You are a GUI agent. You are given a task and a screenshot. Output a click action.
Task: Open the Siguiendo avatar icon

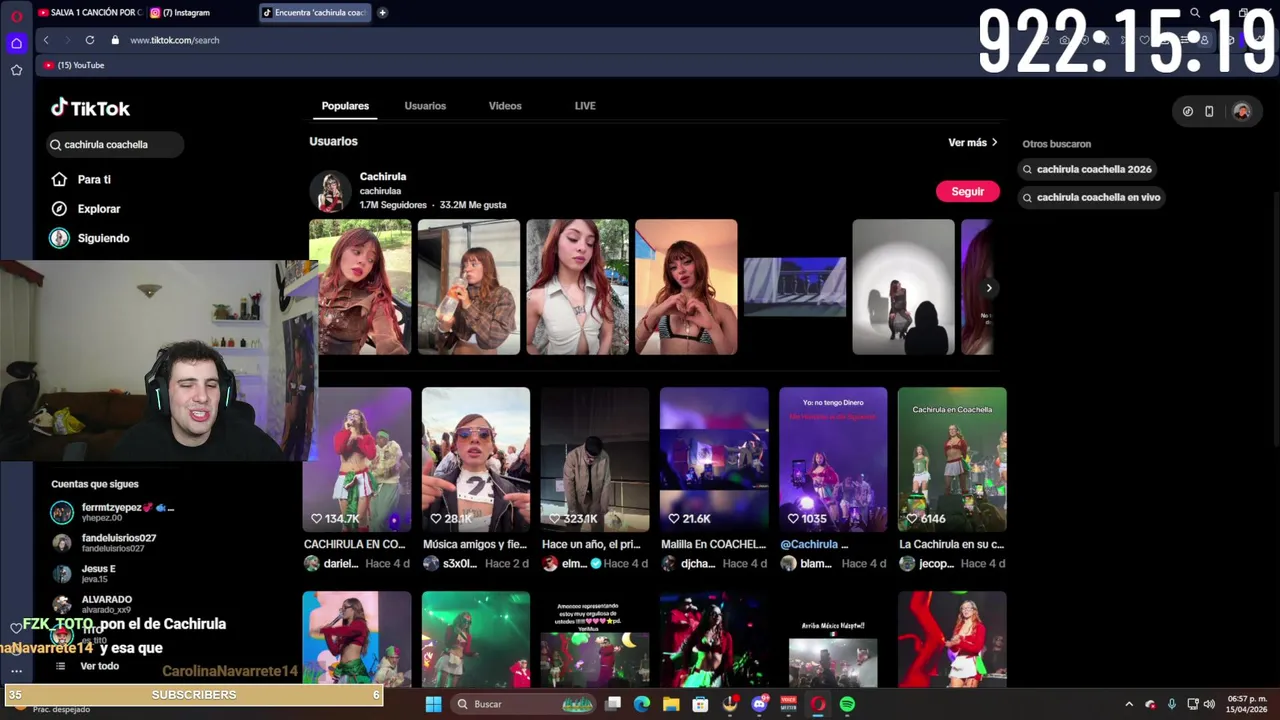coord(59,238)
